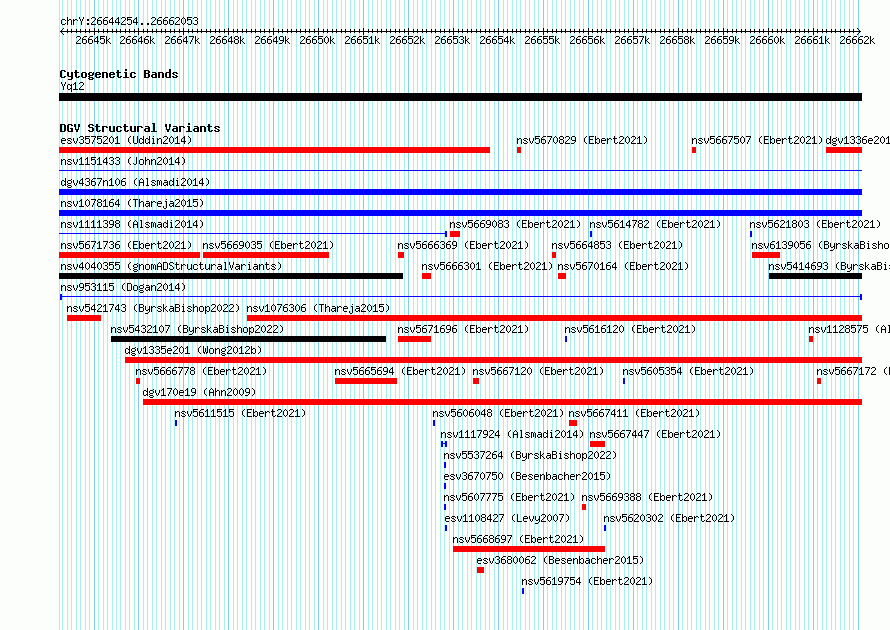The image size is (890, 630).
Task: Click nsv5537264 (ByrskaBishop2022) label
Action: coord(530,455)
